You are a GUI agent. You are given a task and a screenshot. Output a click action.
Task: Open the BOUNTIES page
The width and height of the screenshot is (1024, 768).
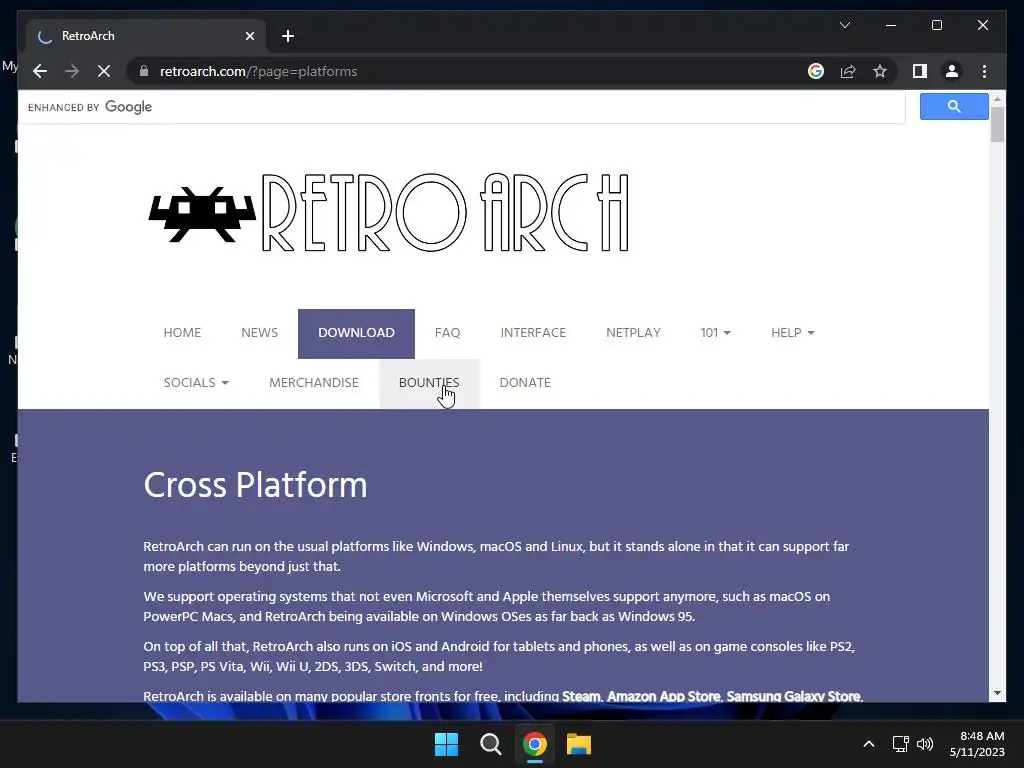coord(429,383)
